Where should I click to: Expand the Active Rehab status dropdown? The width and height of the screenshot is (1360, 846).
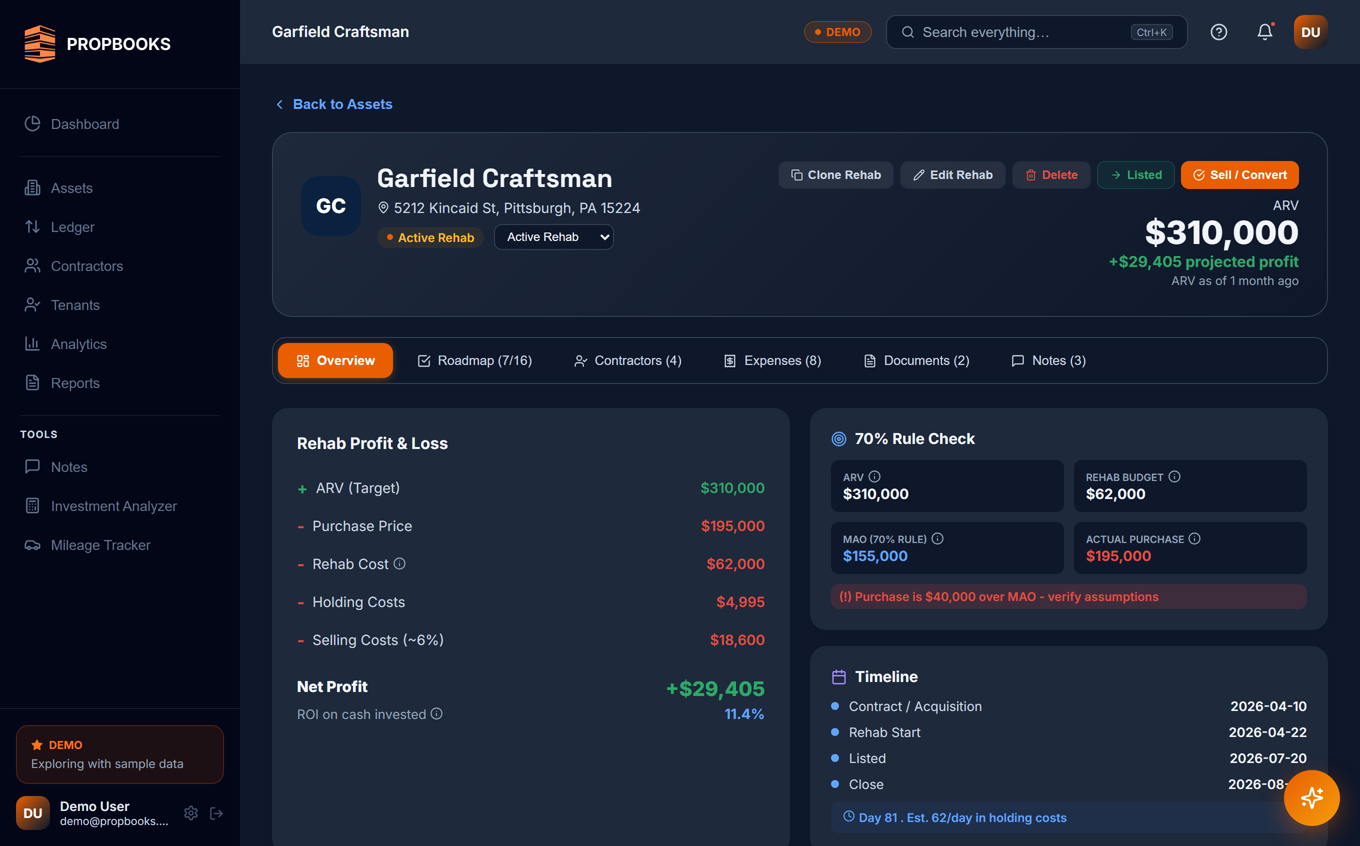[x=554, y=237]
